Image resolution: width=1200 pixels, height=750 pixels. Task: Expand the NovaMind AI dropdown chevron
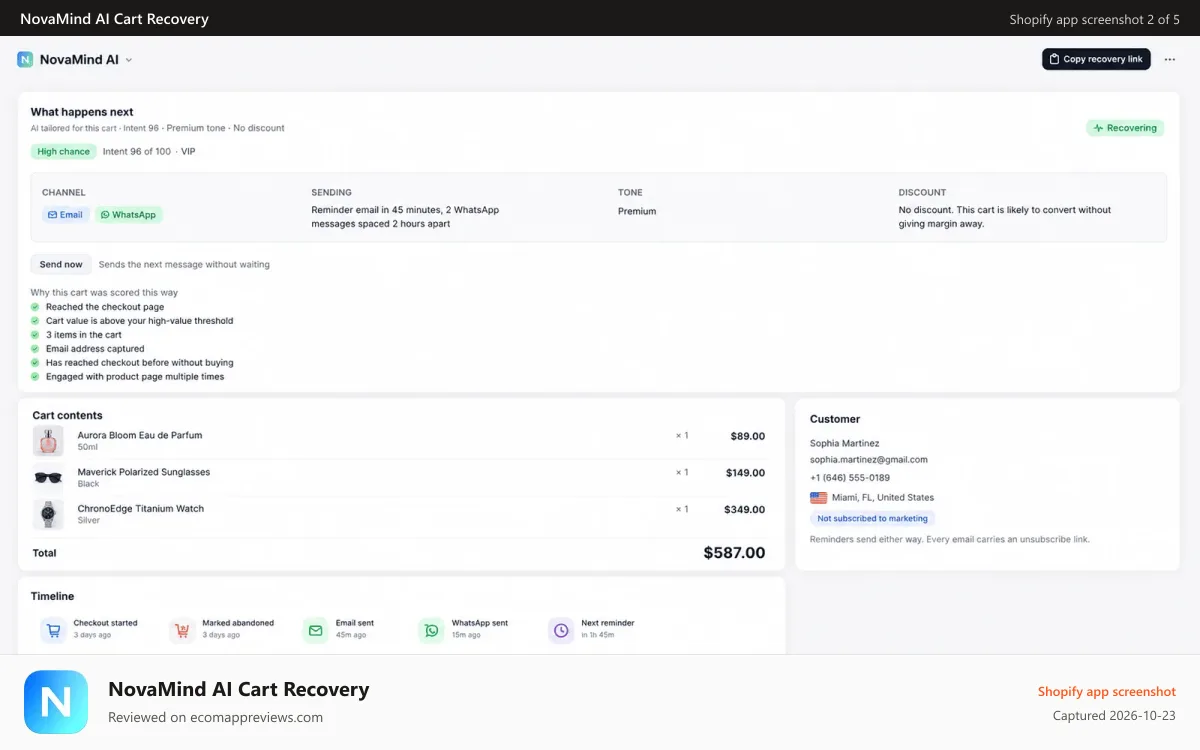click(129, 60)
